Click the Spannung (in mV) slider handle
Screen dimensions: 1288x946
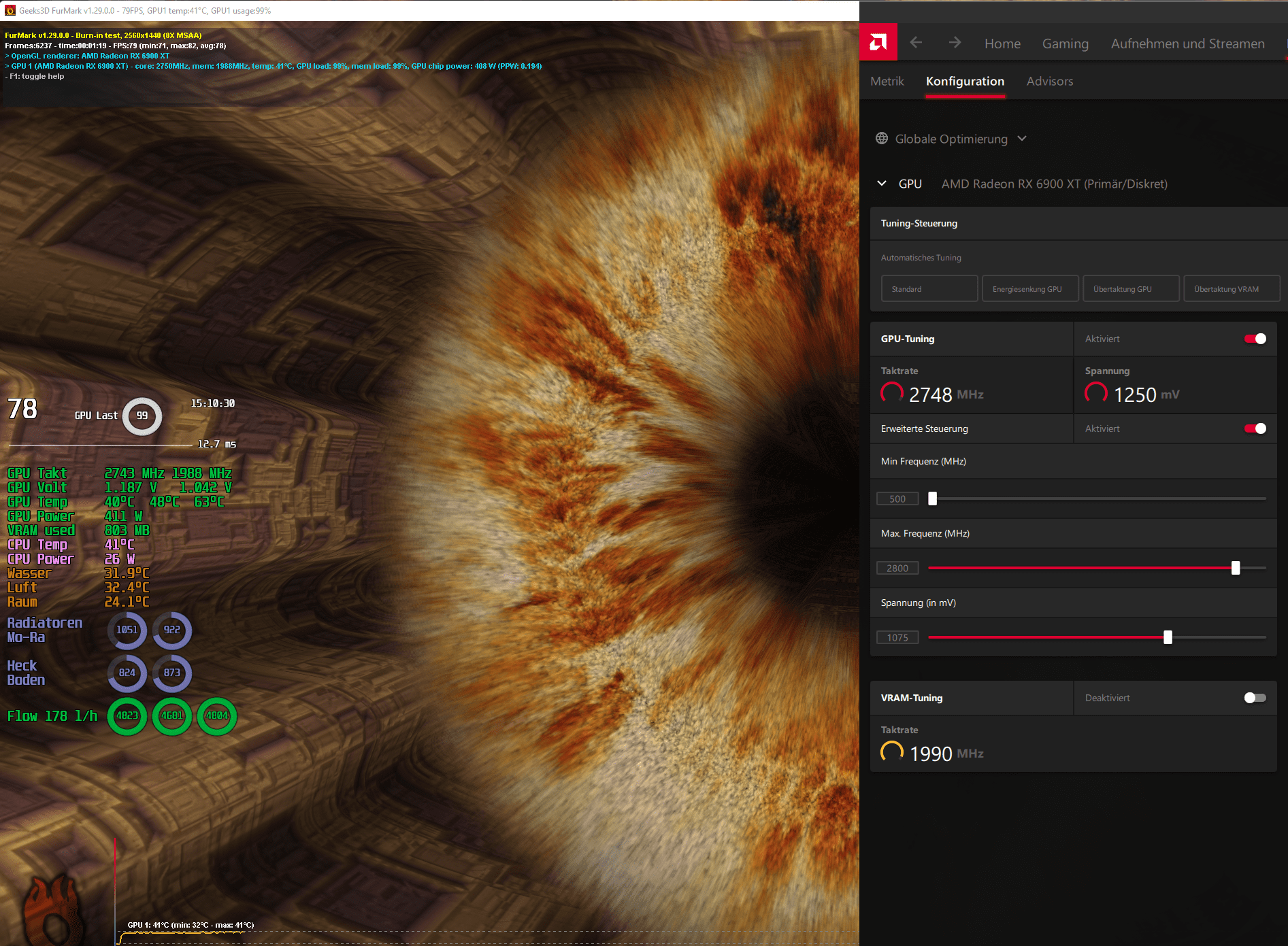(1168, 637)
